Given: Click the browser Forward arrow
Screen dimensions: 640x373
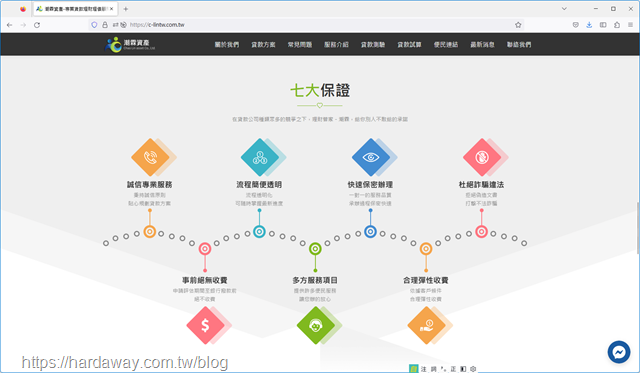Looking at the screenshot, I should (x=23, y=25).
